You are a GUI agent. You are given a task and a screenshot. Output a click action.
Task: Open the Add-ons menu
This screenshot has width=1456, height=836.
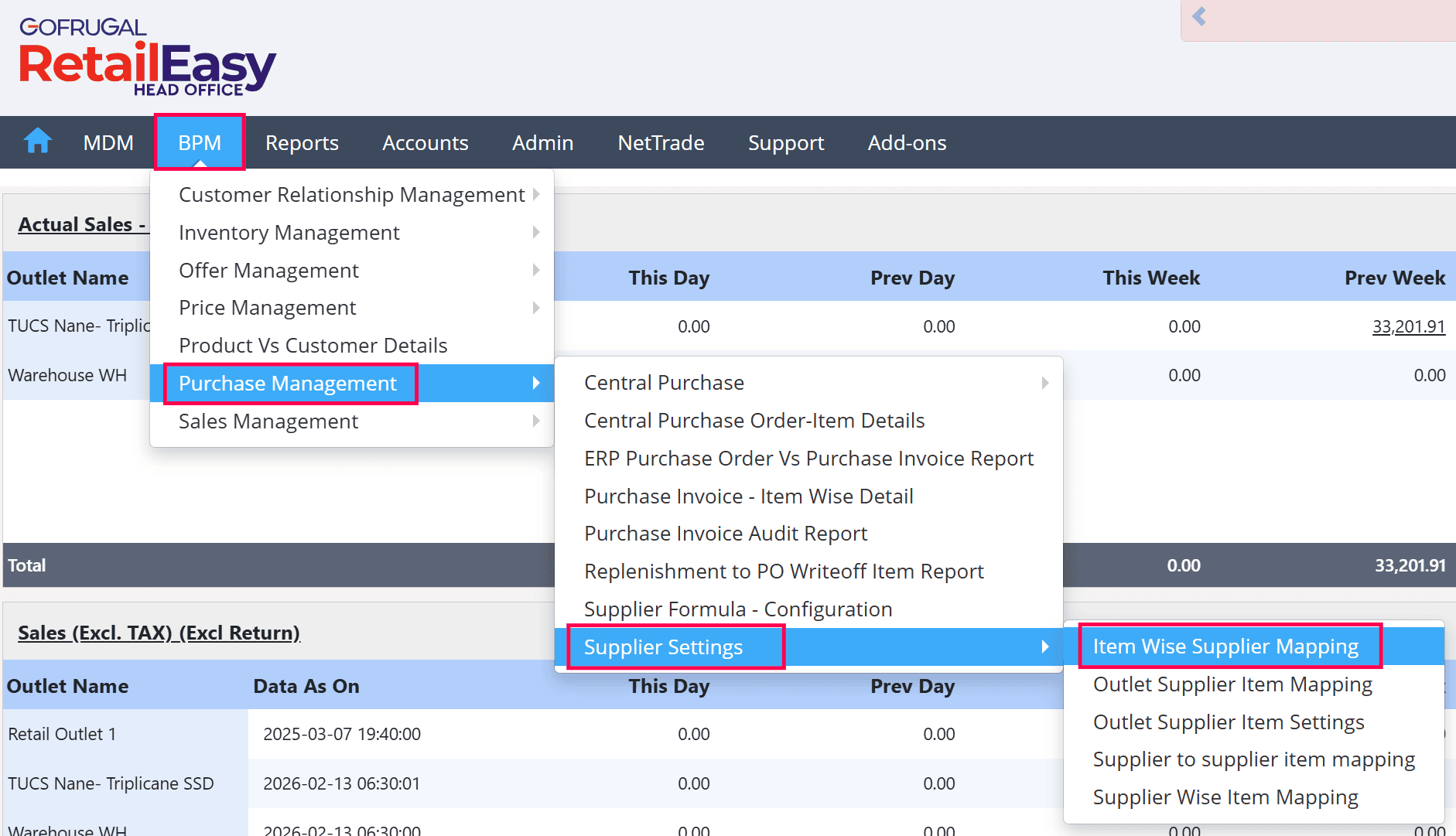(907, 142)
